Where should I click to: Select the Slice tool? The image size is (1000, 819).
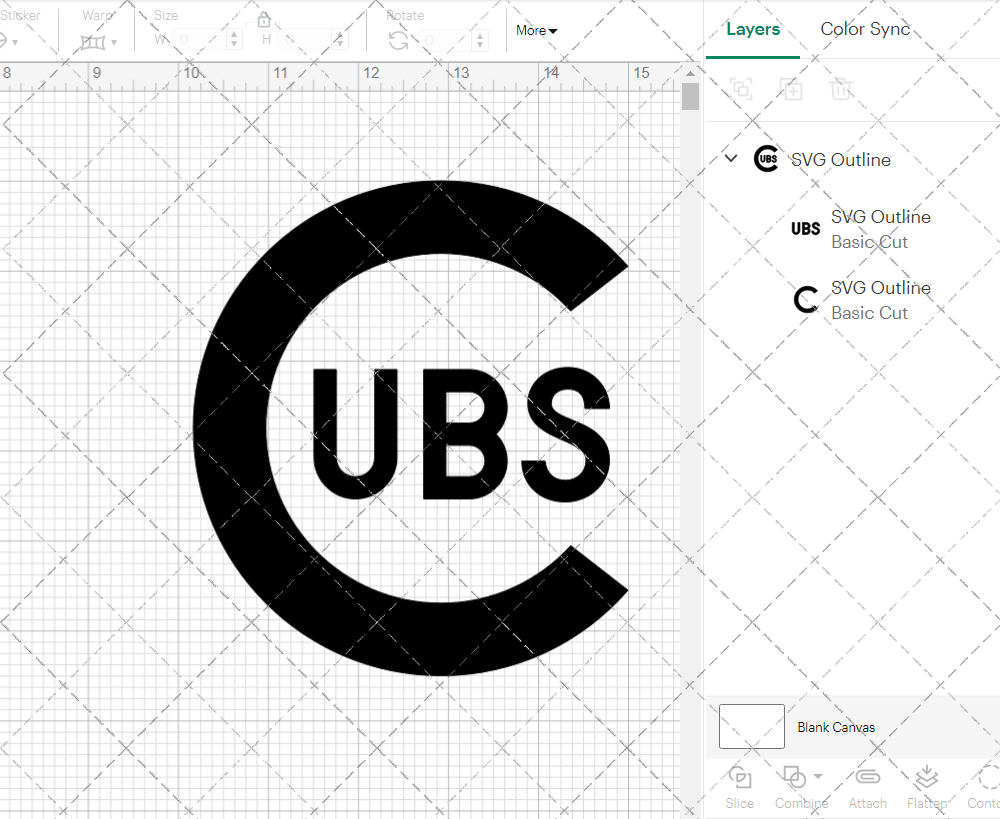(x=739, y=788)
